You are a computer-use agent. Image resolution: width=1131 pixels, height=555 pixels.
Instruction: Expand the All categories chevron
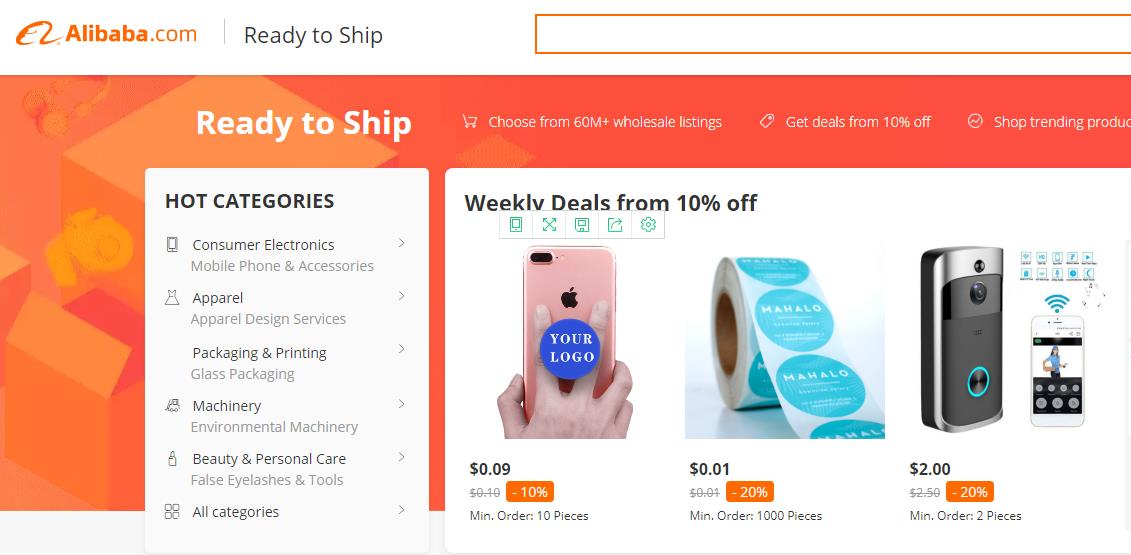[401, 510]
